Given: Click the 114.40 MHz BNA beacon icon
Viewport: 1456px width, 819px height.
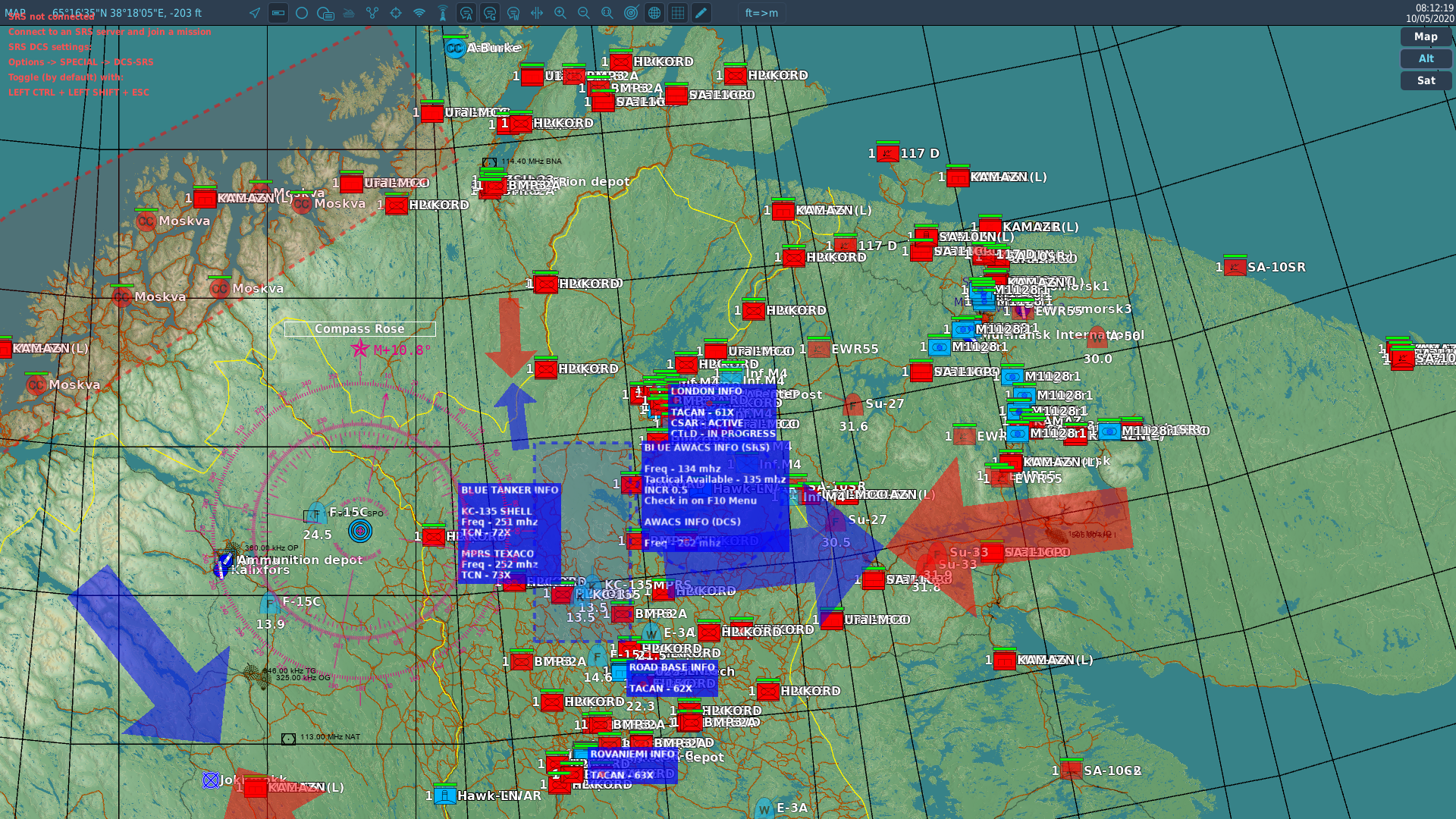Looking at the screenshot, I should tap(489, 162).
